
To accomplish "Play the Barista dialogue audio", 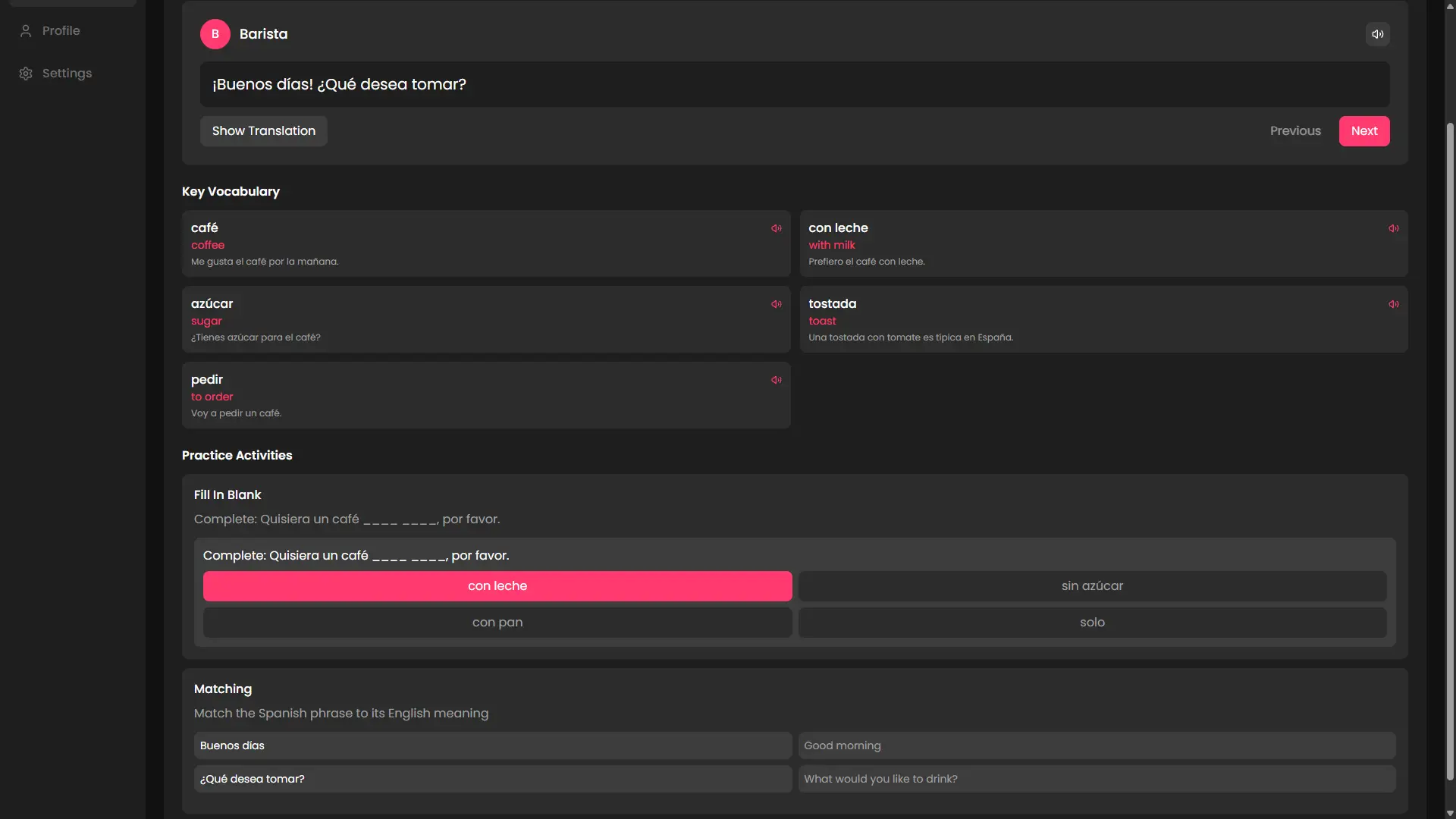I will (x=1377, y=34).
